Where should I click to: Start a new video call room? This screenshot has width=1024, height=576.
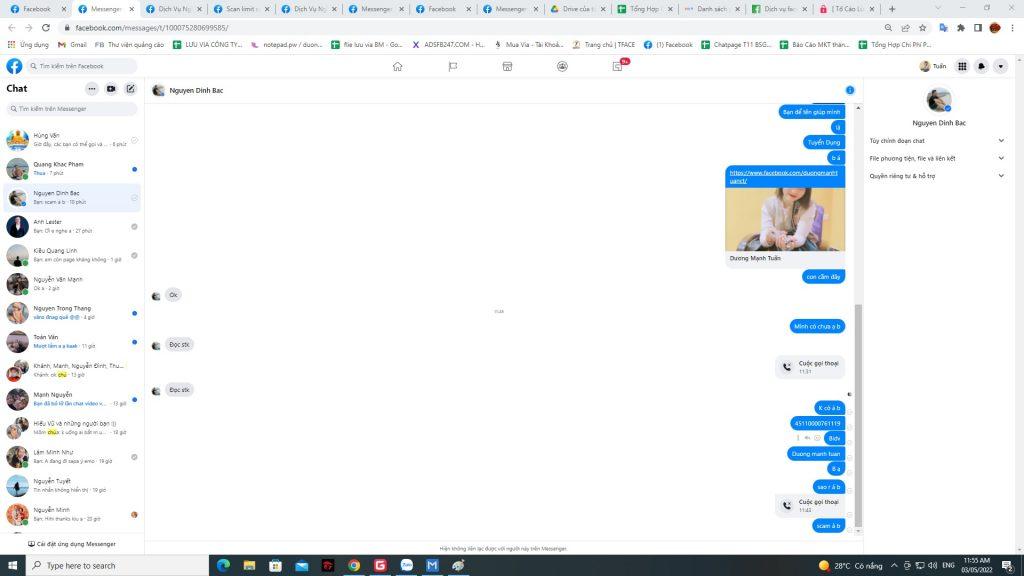pyautogui.click(x=111, y=89)
